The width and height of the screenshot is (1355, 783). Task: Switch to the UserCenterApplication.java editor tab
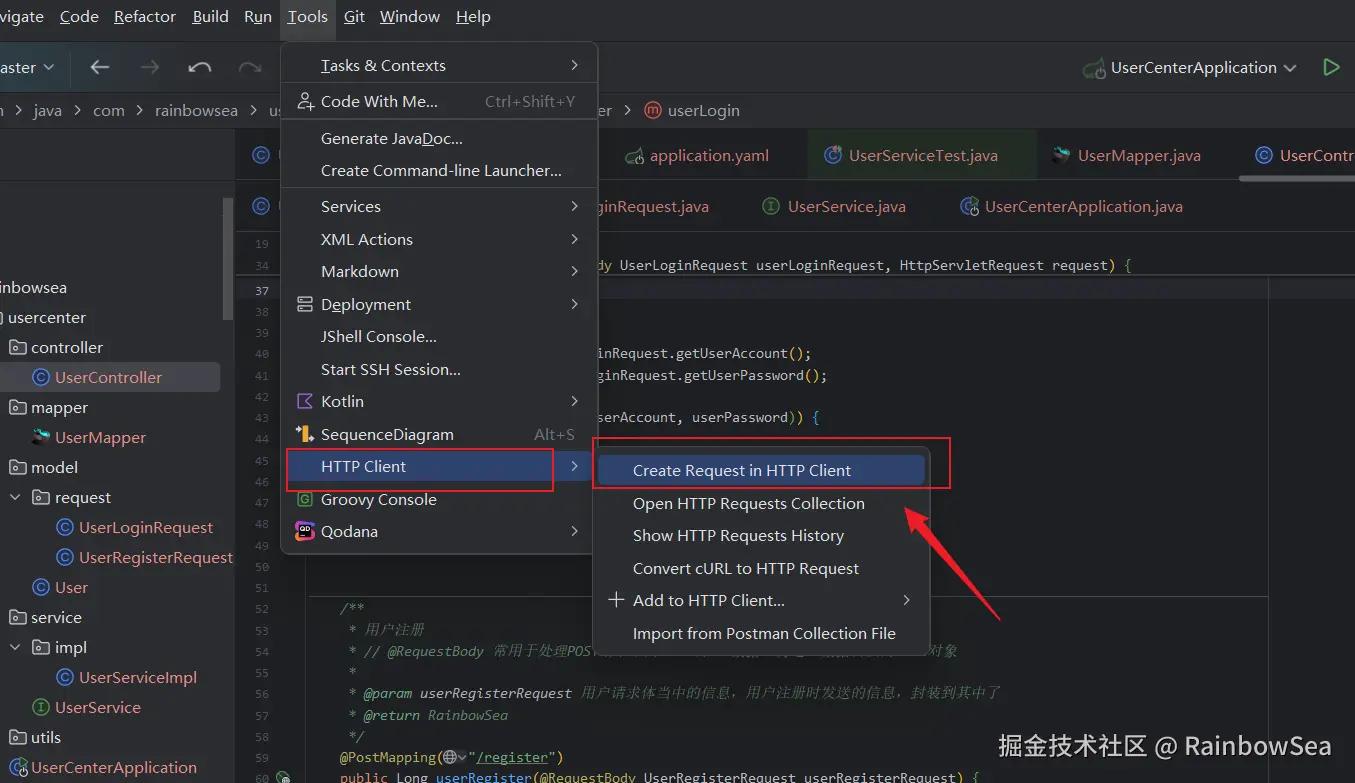click(1071, 207)
